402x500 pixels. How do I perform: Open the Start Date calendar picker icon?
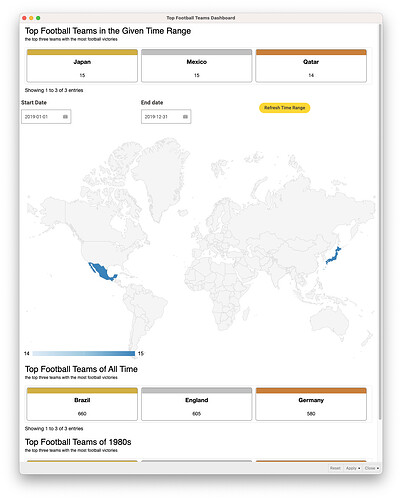point(65,117)
